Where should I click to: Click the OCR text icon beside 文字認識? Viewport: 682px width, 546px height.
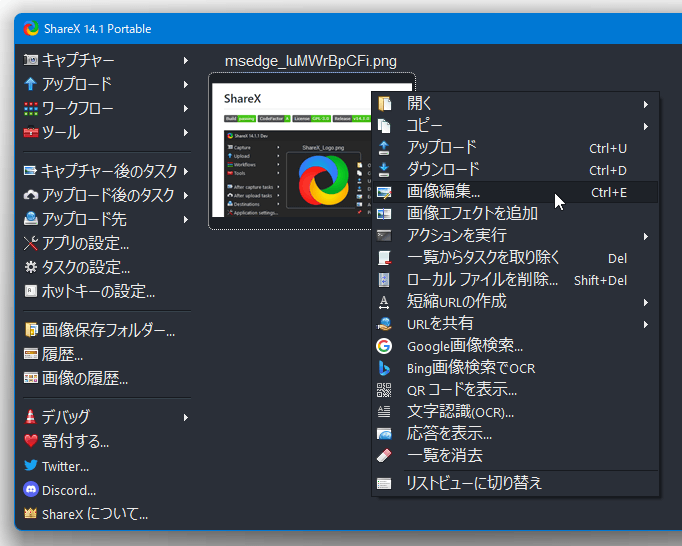click(x=384, y=412)
